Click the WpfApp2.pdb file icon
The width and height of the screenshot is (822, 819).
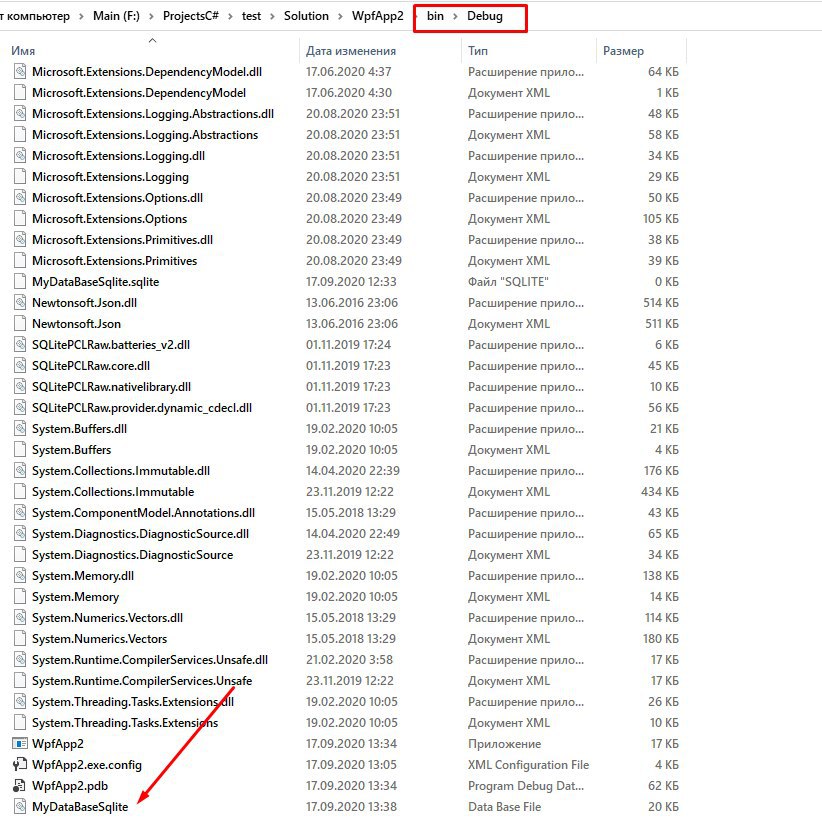click(20, 785)
